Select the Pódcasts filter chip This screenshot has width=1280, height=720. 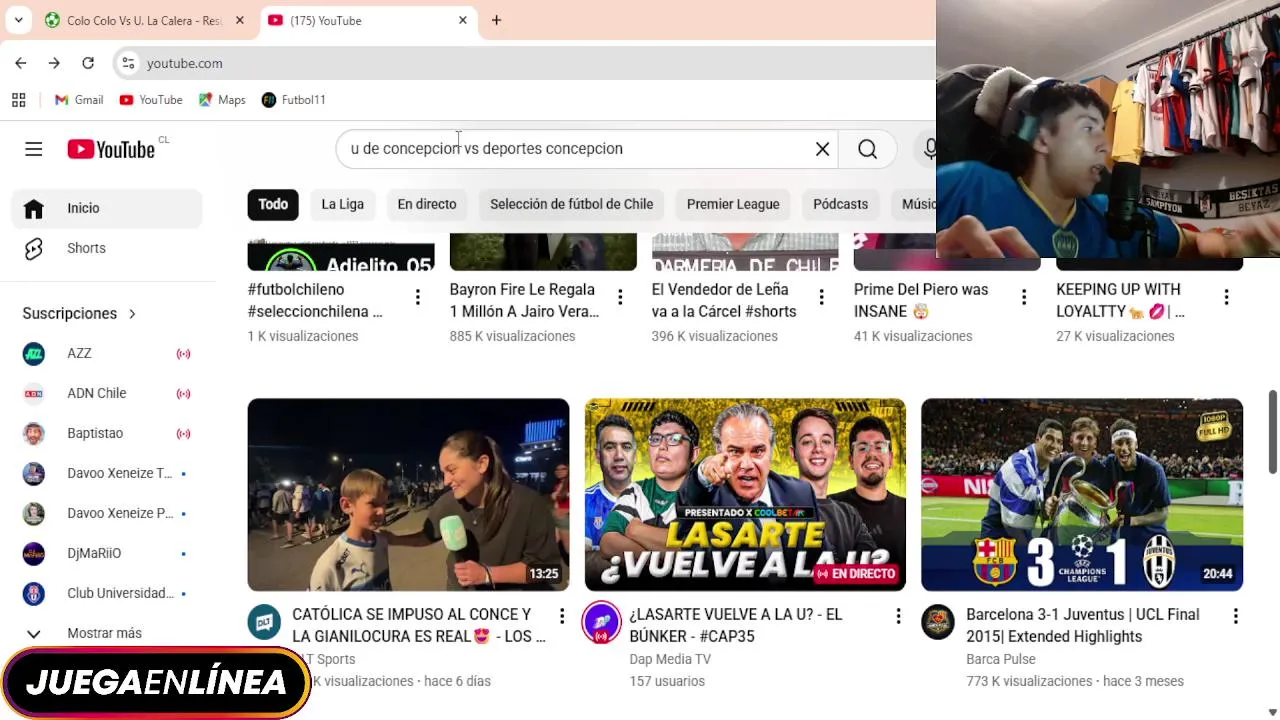coord(840,204)
